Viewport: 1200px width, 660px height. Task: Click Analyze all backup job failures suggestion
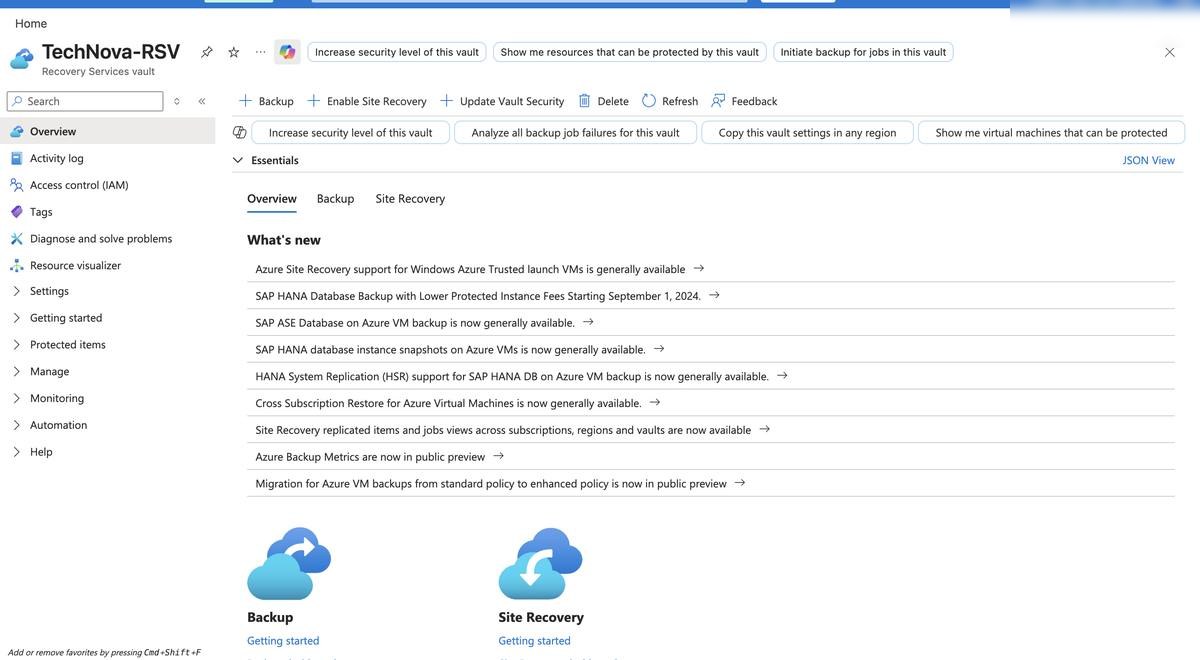tap(576, 132)
